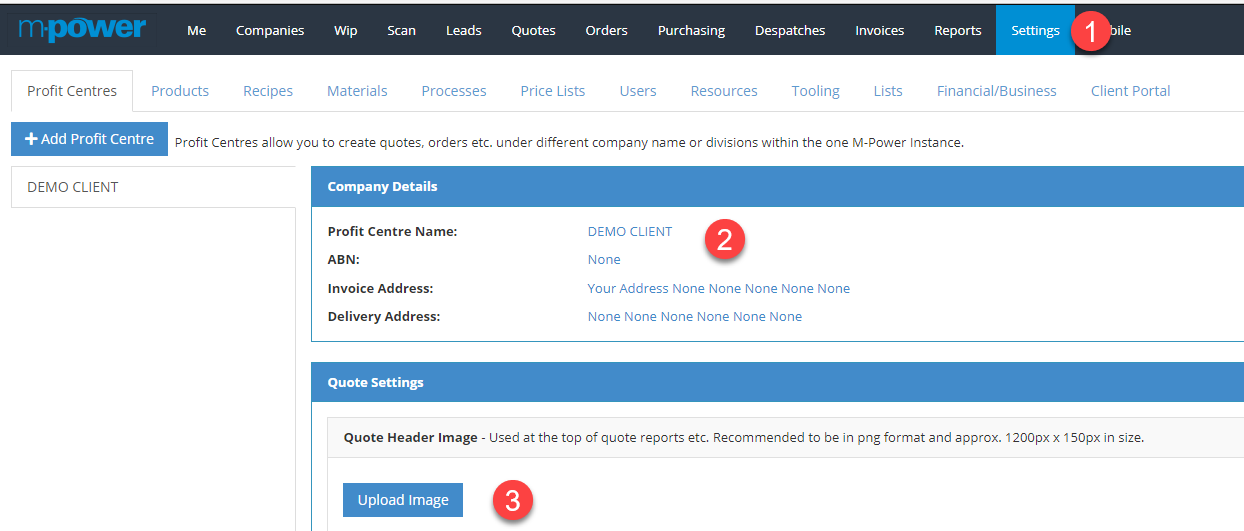Image resolution: width=1244 pixels, height=531 pixels.
Task: Edit the Invoice Address value
Action: (x=718, y=288)
